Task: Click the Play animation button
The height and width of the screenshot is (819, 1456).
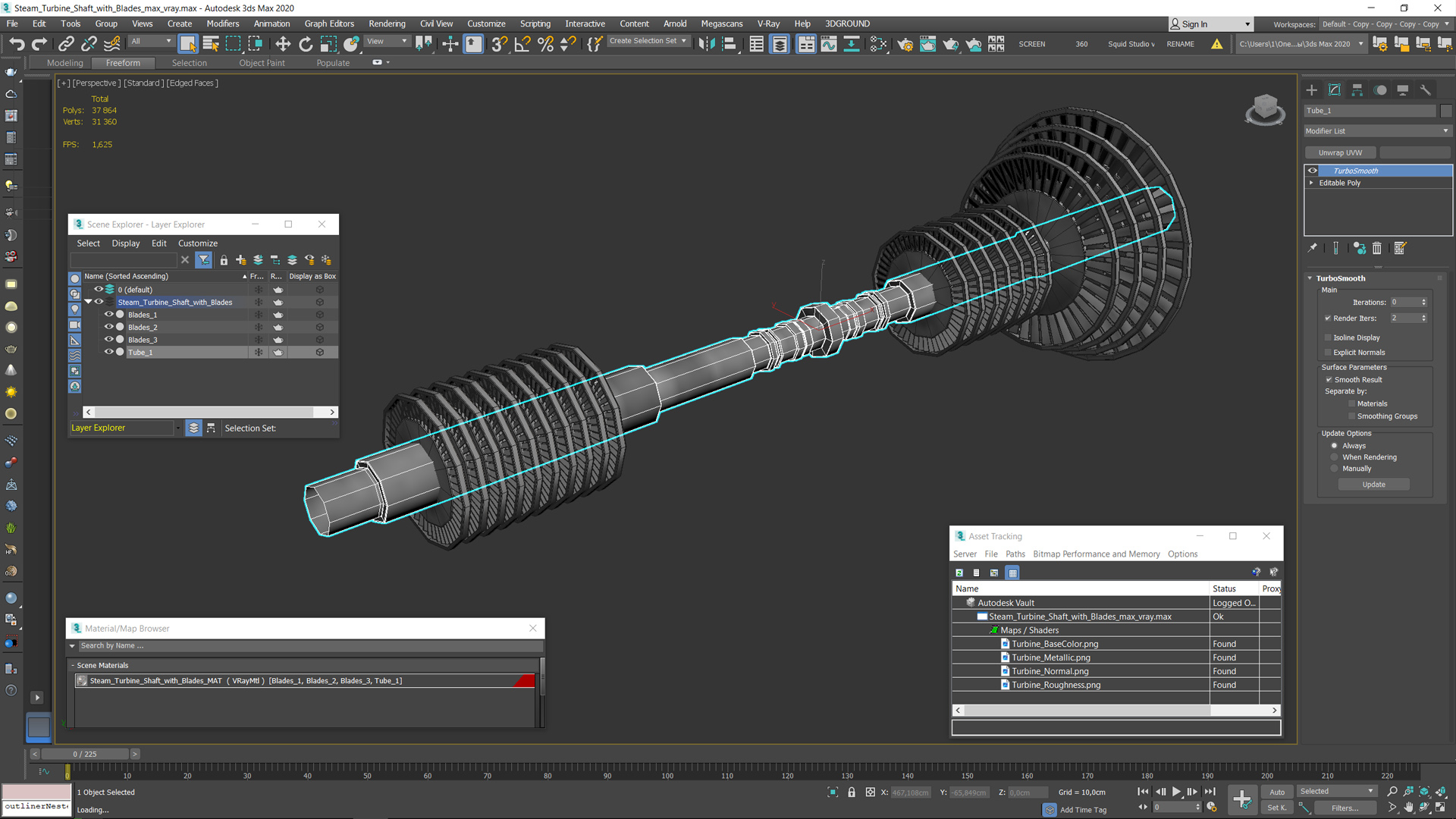Action: tap(1177, 792)
